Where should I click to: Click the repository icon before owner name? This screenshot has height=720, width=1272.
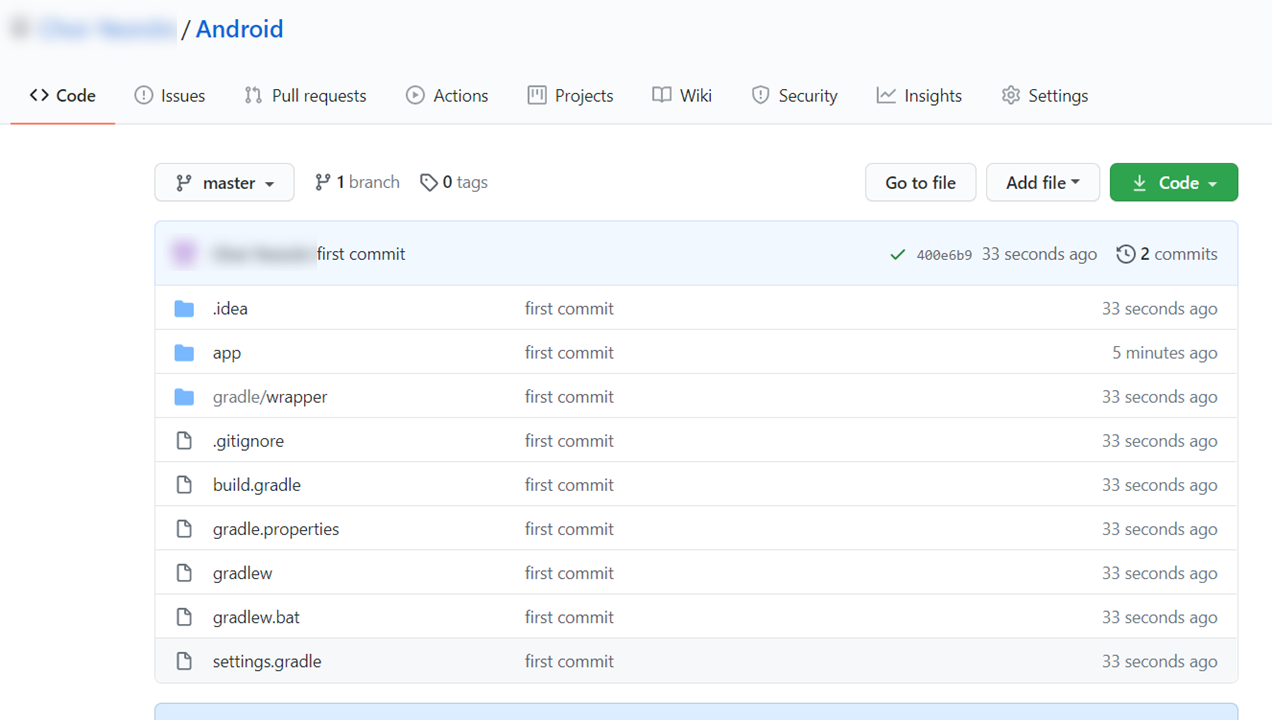(20, 29)
